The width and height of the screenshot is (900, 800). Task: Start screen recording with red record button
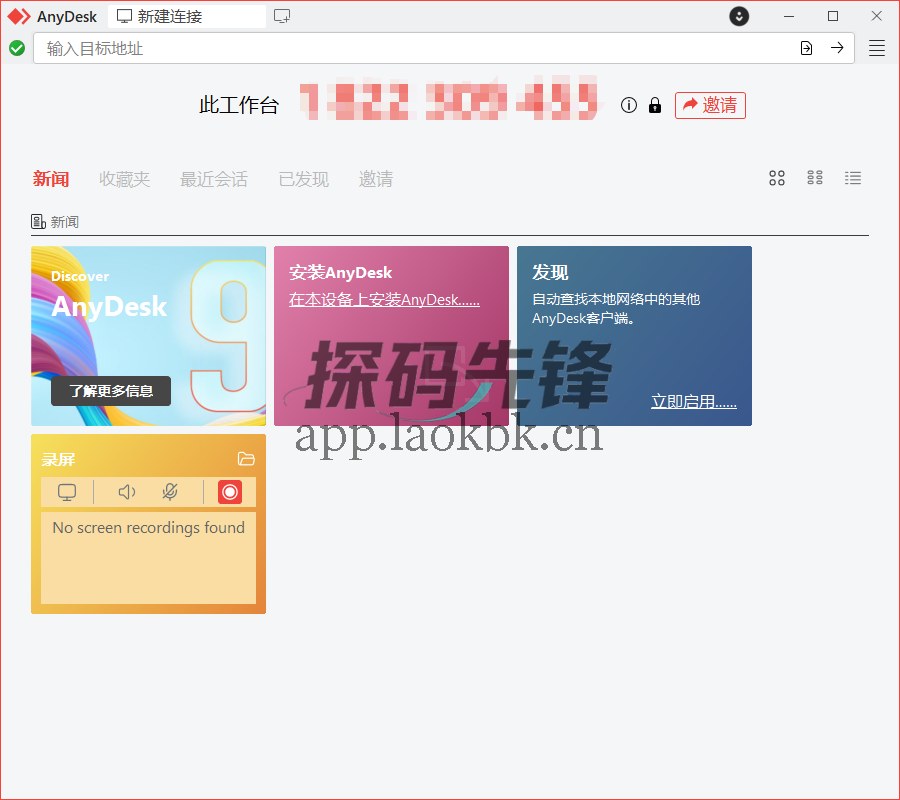229,492
